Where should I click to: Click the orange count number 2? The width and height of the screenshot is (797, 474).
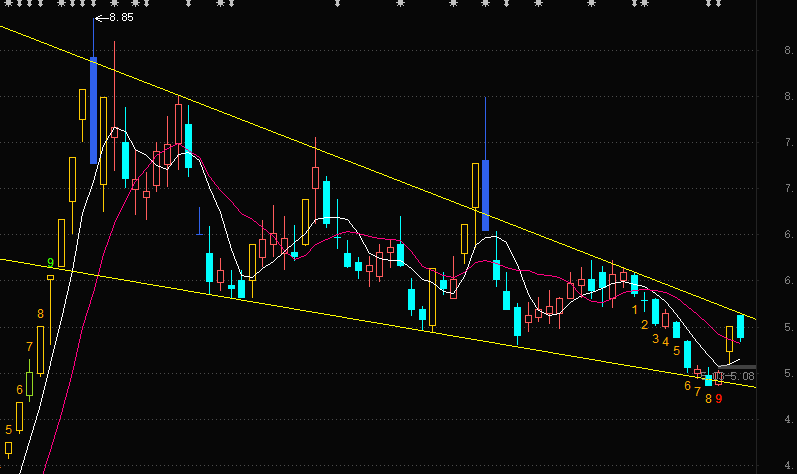click(645, 325)
